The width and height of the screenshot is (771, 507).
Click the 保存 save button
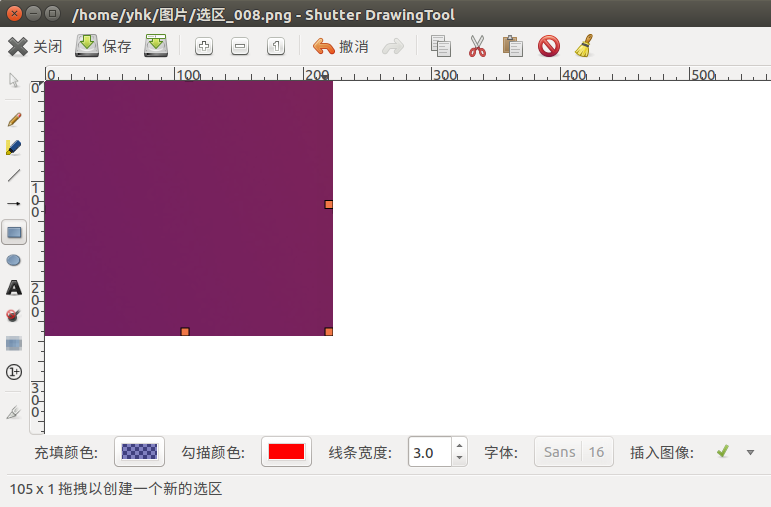coord(104,46)
